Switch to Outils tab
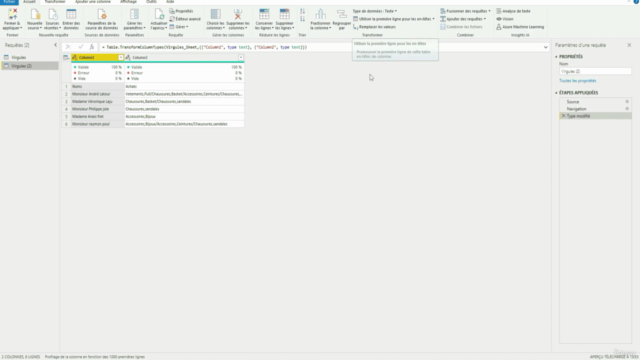The width and height of the screenshot is (640, 360). [151, 2]
